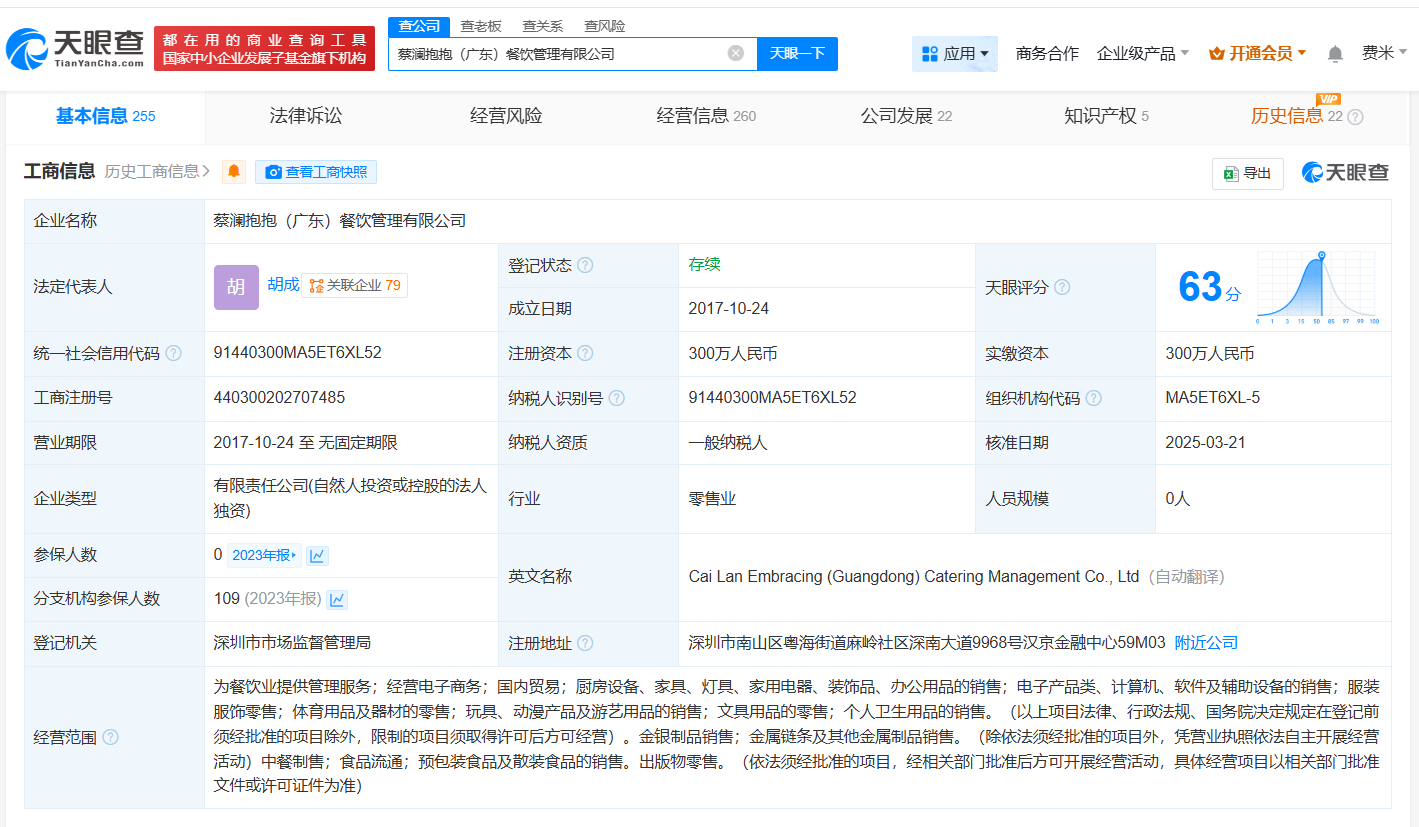1419x827 pixels.
Task: Select the 查老板 search tab
Action: 481,26
